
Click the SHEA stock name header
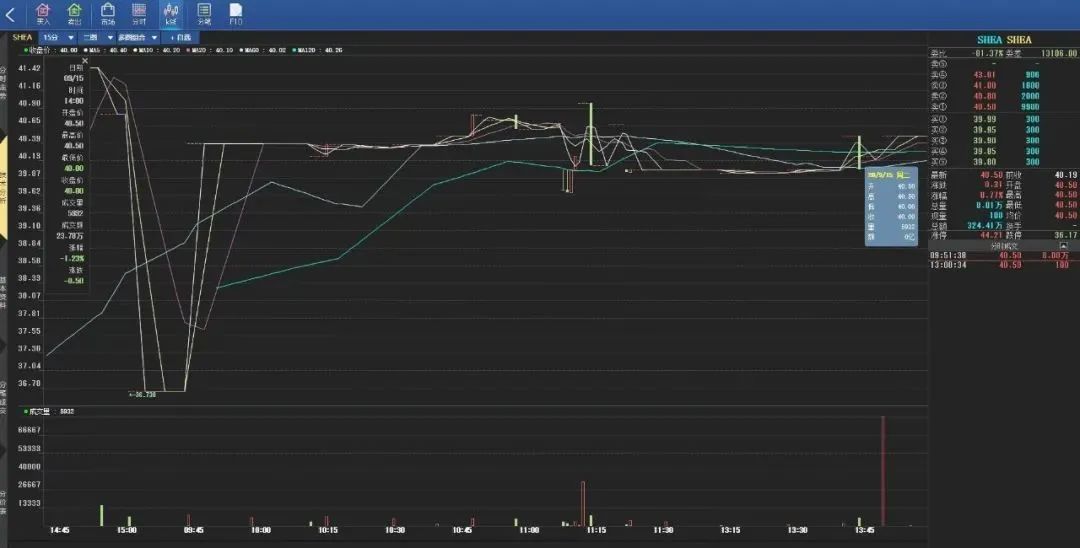coord(1003,40)
